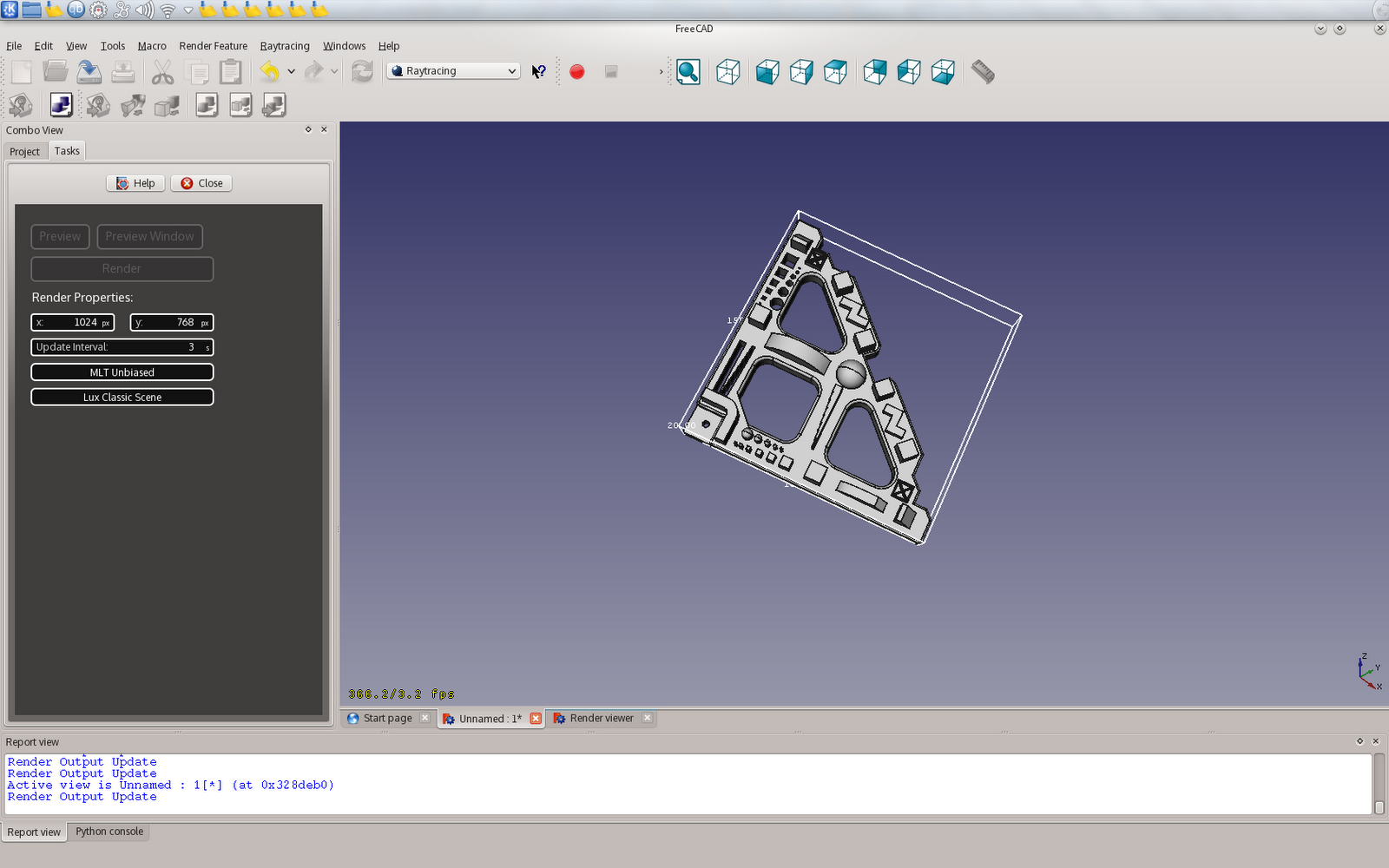
Task: Click the scissors cut icon
Action: click(162, 72)
